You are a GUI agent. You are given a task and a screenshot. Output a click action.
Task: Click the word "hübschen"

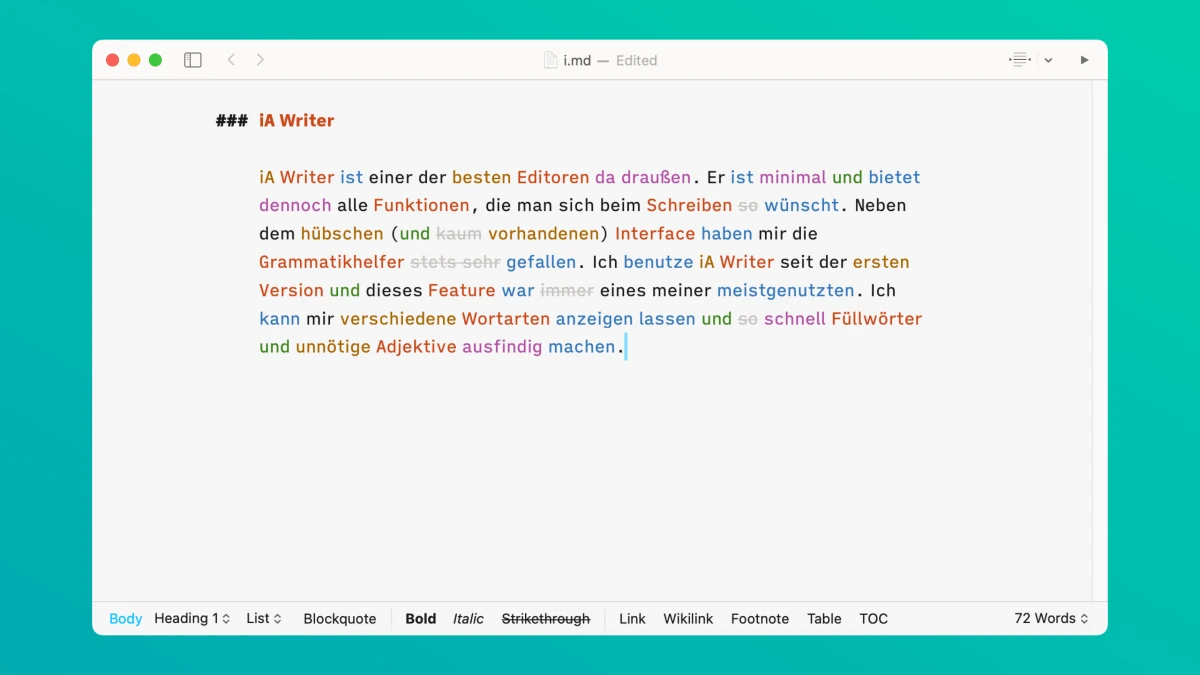[342, 234]
